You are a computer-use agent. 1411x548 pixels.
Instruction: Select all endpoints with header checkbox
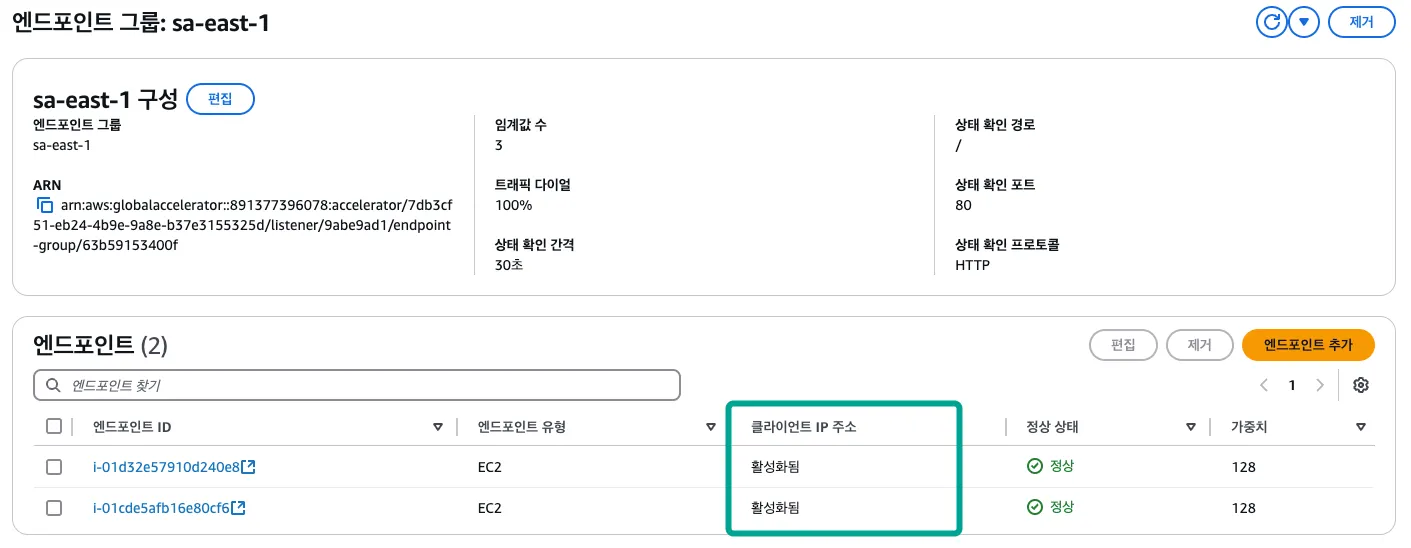click(x=54, y=427)
